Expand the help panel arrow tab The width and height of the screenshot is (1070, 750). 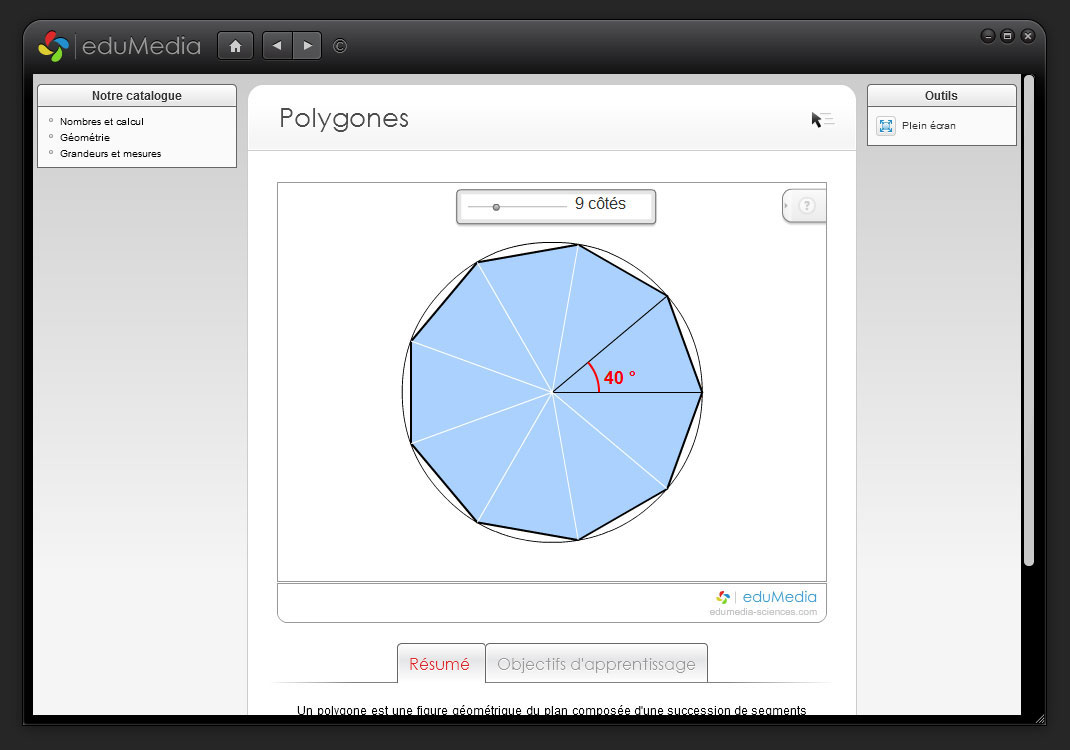coord(787,206)
